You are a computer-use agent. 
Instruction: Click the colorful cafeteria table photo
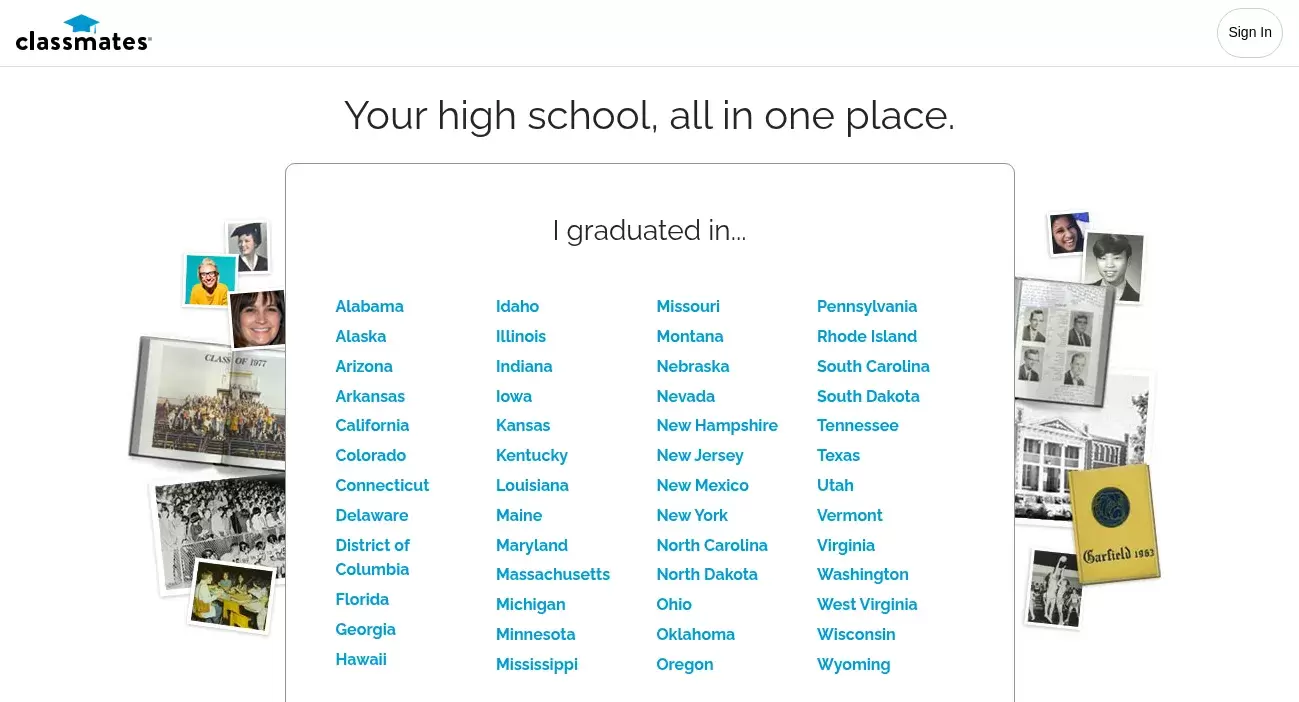232,596
